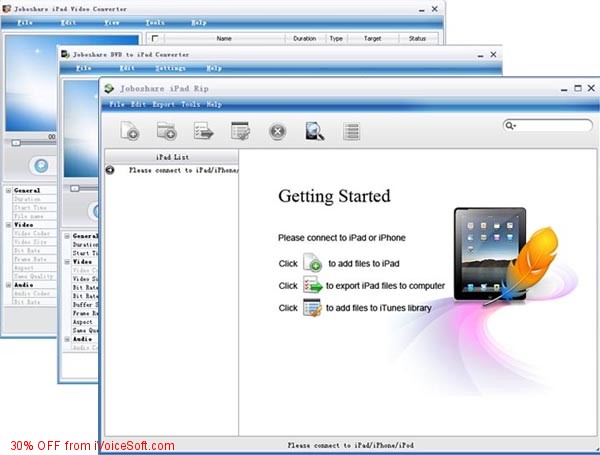
Task: Click the magnifier search files toolbar icon
Action: pyautogui.click(x=315, y=131)
